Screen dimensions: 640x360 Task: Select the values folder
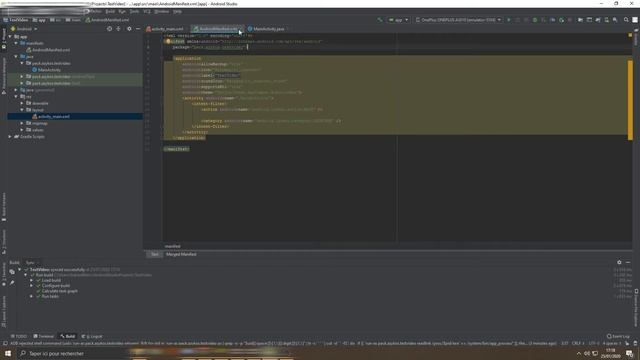click(x=35, y=130)
